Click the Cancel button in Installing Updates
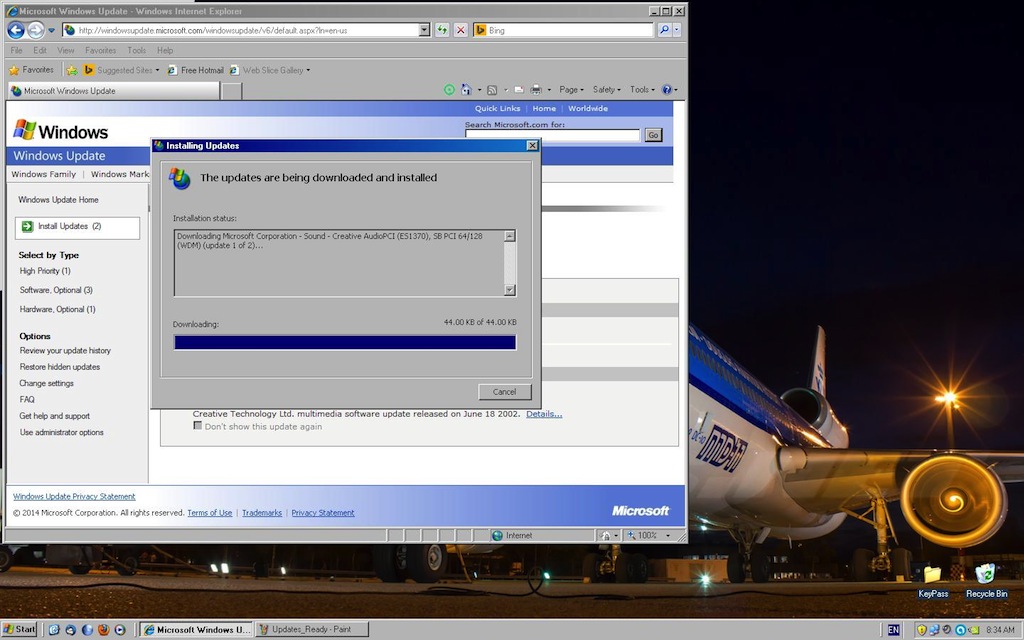1024x640 pixels. coord(504,392)
